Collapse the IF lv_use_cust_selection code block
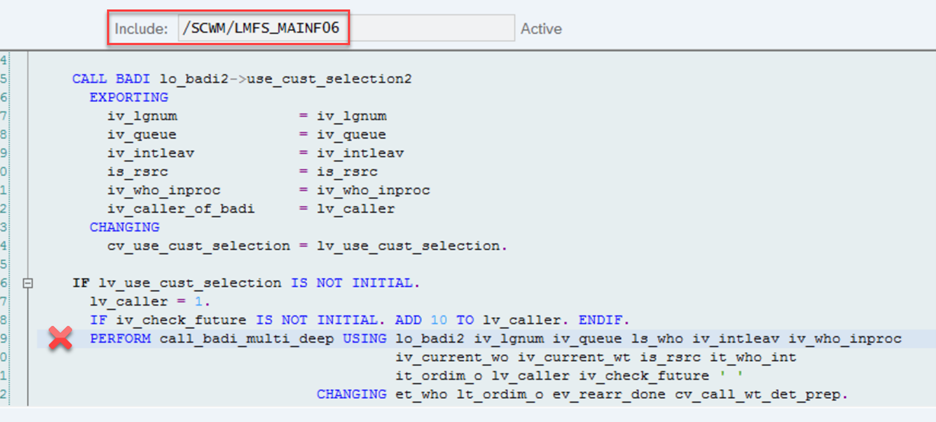The width and height of the screenshot is (936, 422). point(27,284)
